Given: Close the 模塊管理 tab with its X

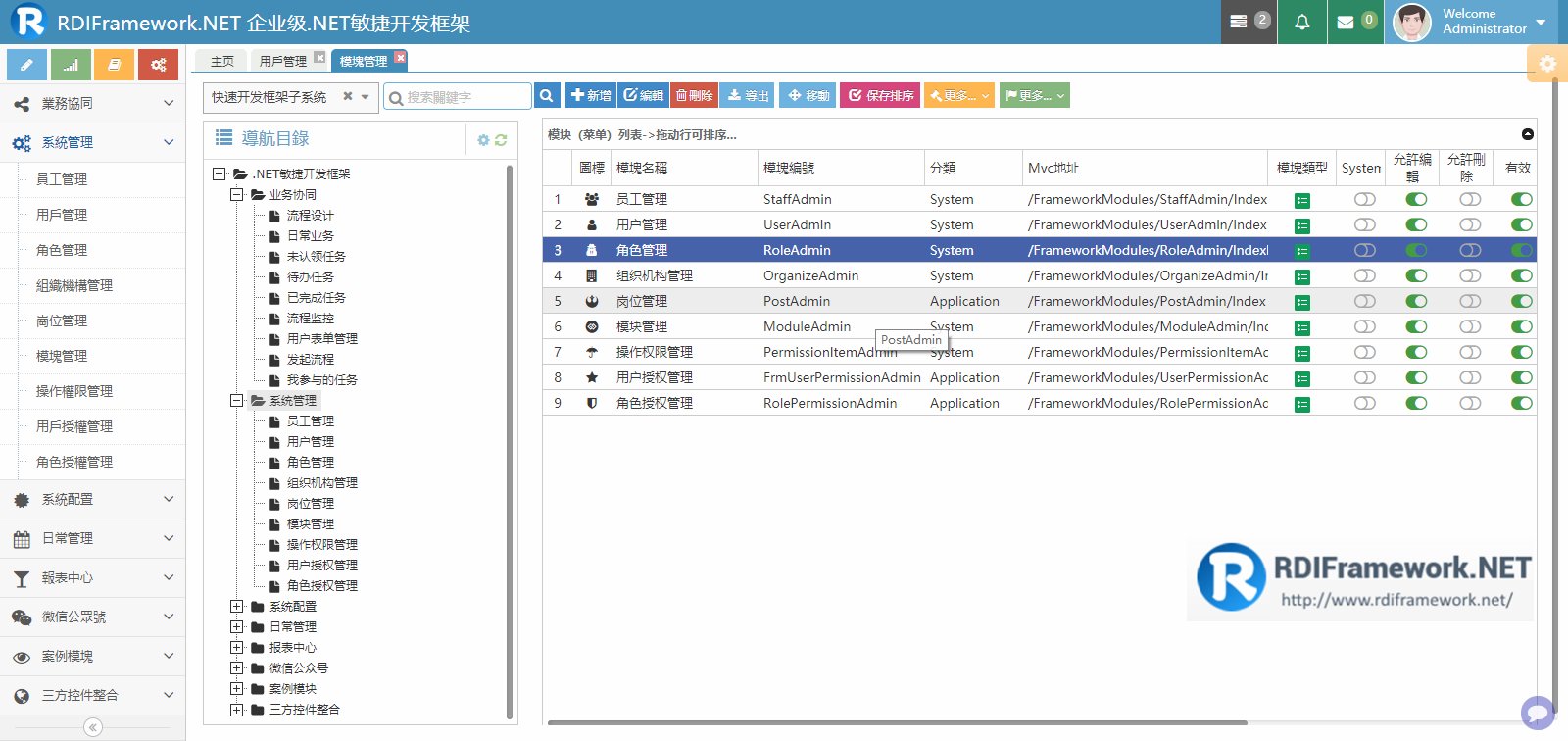Looking at the screenshot, I should click(x=400, y=58).
